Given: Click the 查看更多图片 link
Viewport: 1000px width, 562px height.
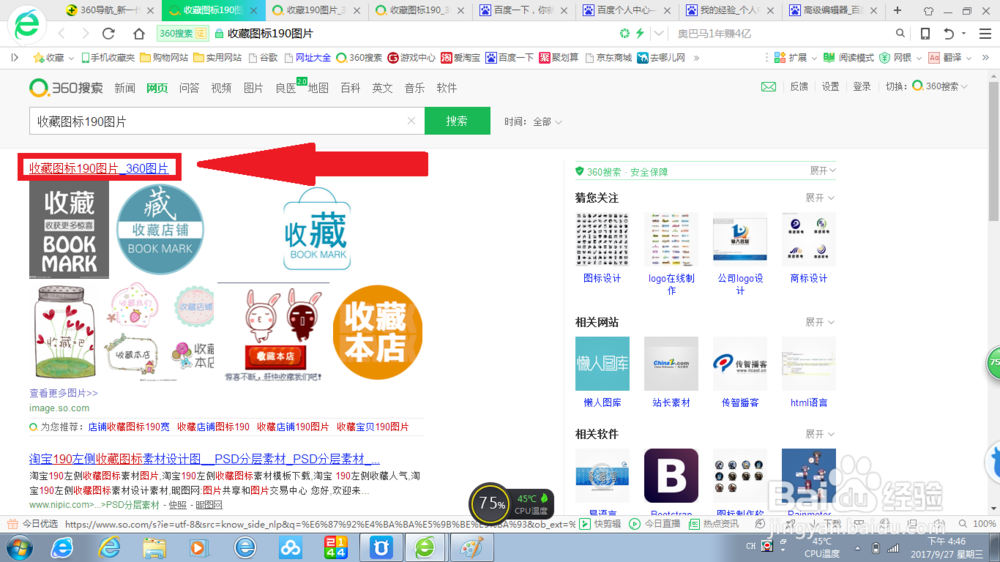Looking at the screenshot, I should click(x=63, y=393).
